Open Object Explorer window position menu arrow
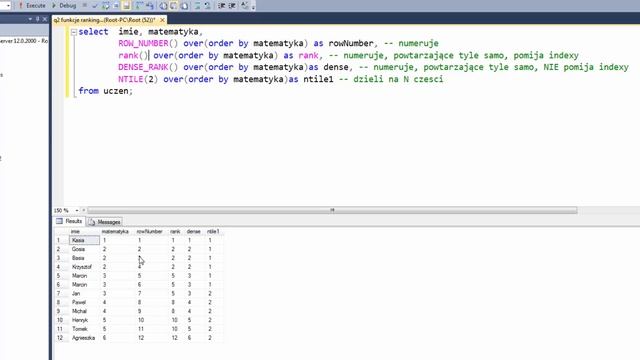 point(30,19)
